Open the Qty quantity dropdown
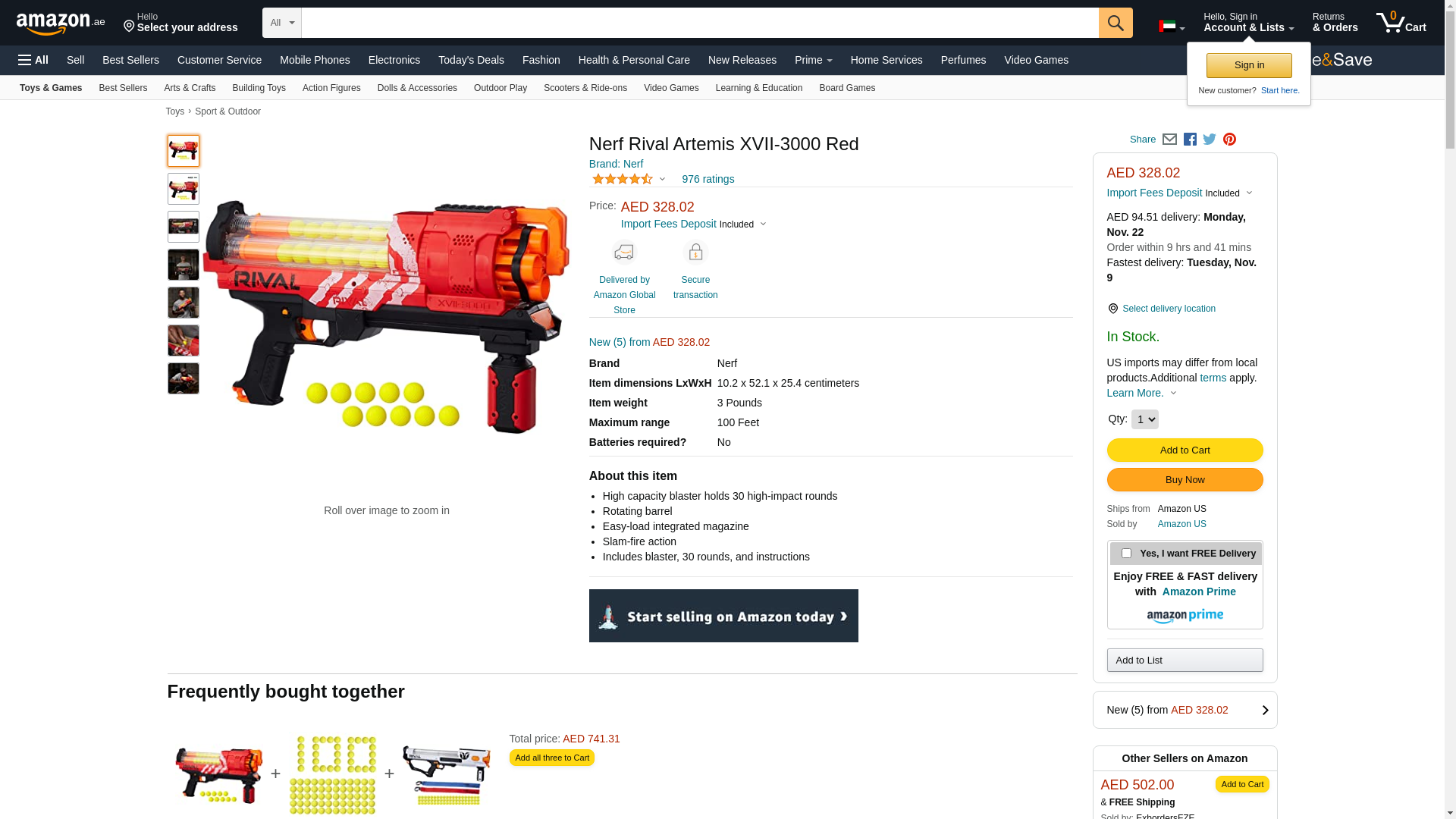The height and width of the screenshot is (819, 1456). point(1144,419)
